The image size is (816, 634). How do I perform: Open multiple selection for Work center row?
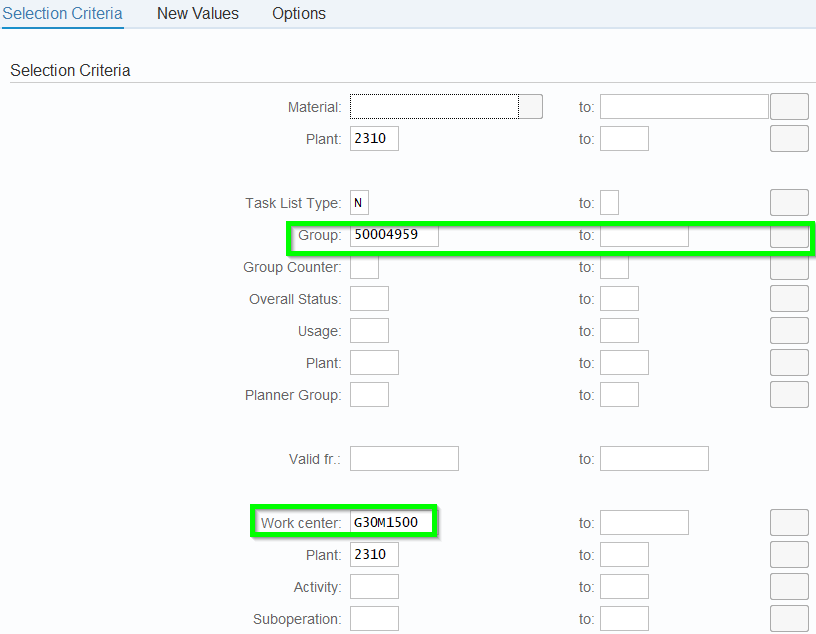[x=789, y=523]
